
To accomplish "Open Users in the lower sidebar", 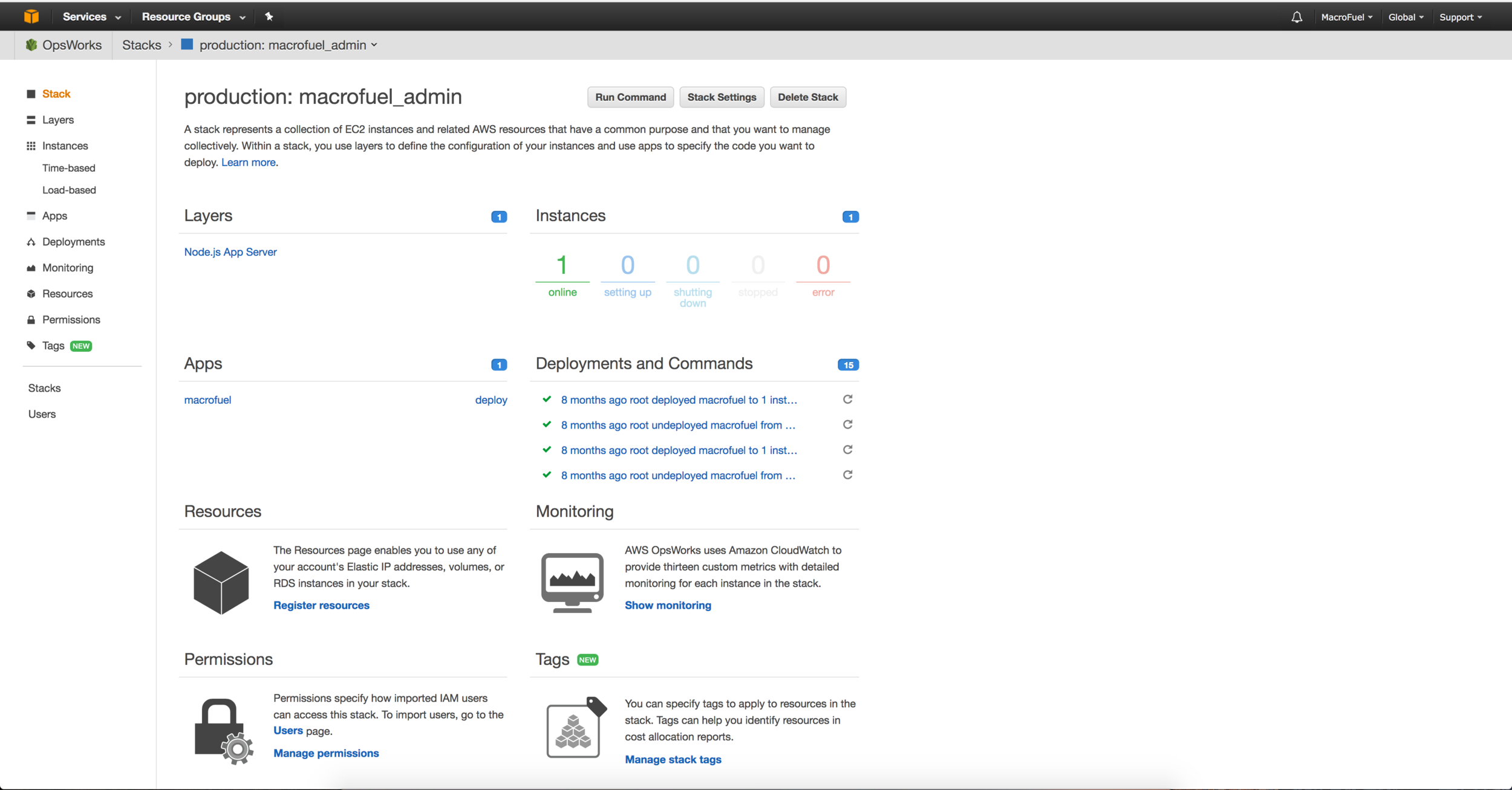I will 42,414.
